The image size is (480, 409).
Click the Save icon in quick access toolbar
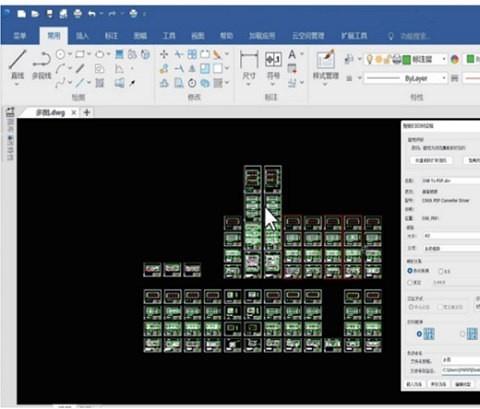(x=50, y=14)
